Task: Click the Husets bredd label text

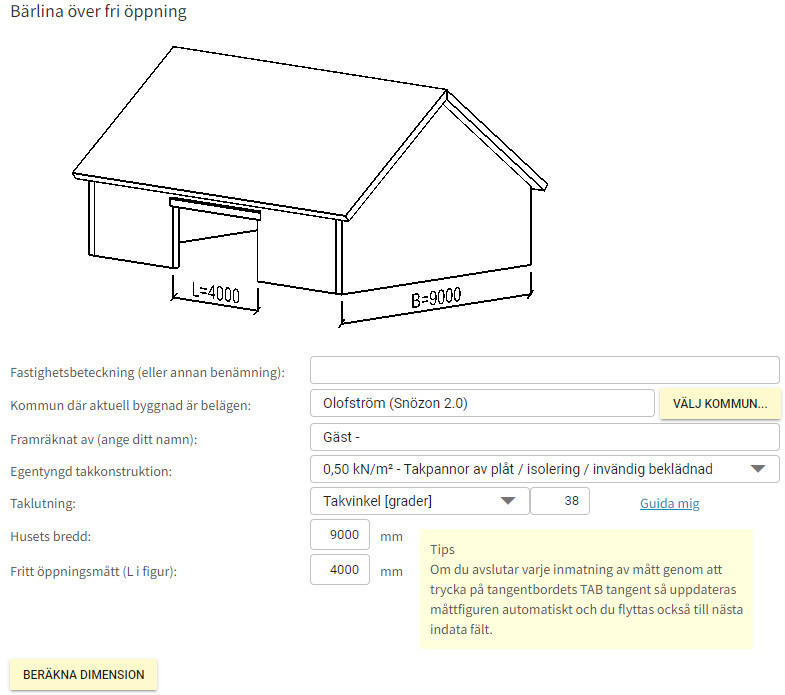Action: coord(50,537)
